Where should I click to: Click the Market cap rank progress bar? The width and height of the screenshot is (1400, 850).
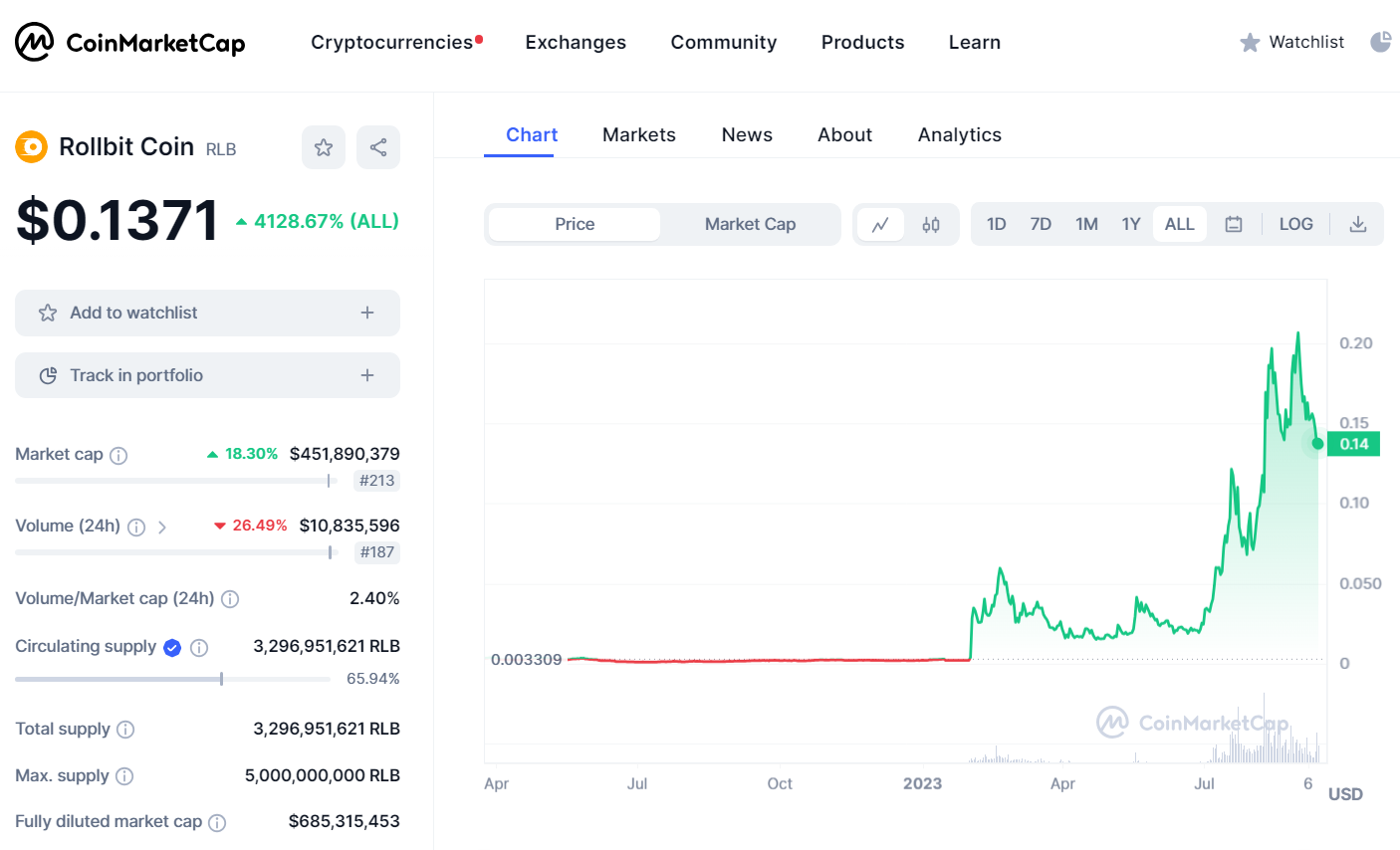[176, 481]
